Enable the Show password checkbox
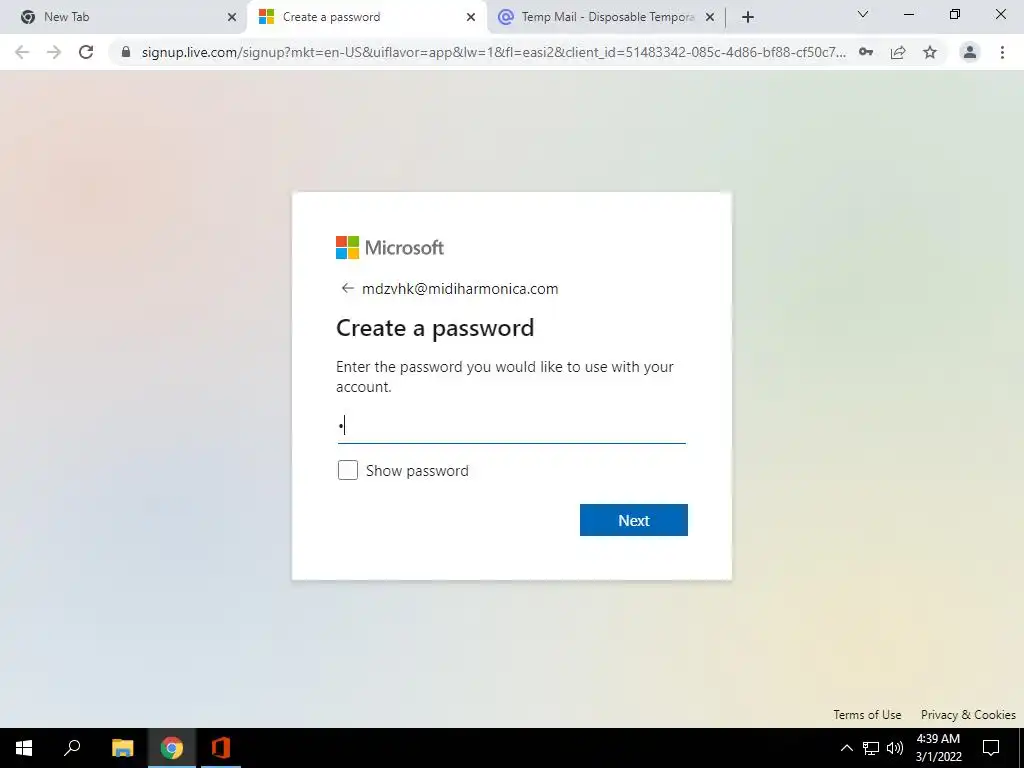Viewport: 1024px width, 768px height. click(x=347, y=470)
